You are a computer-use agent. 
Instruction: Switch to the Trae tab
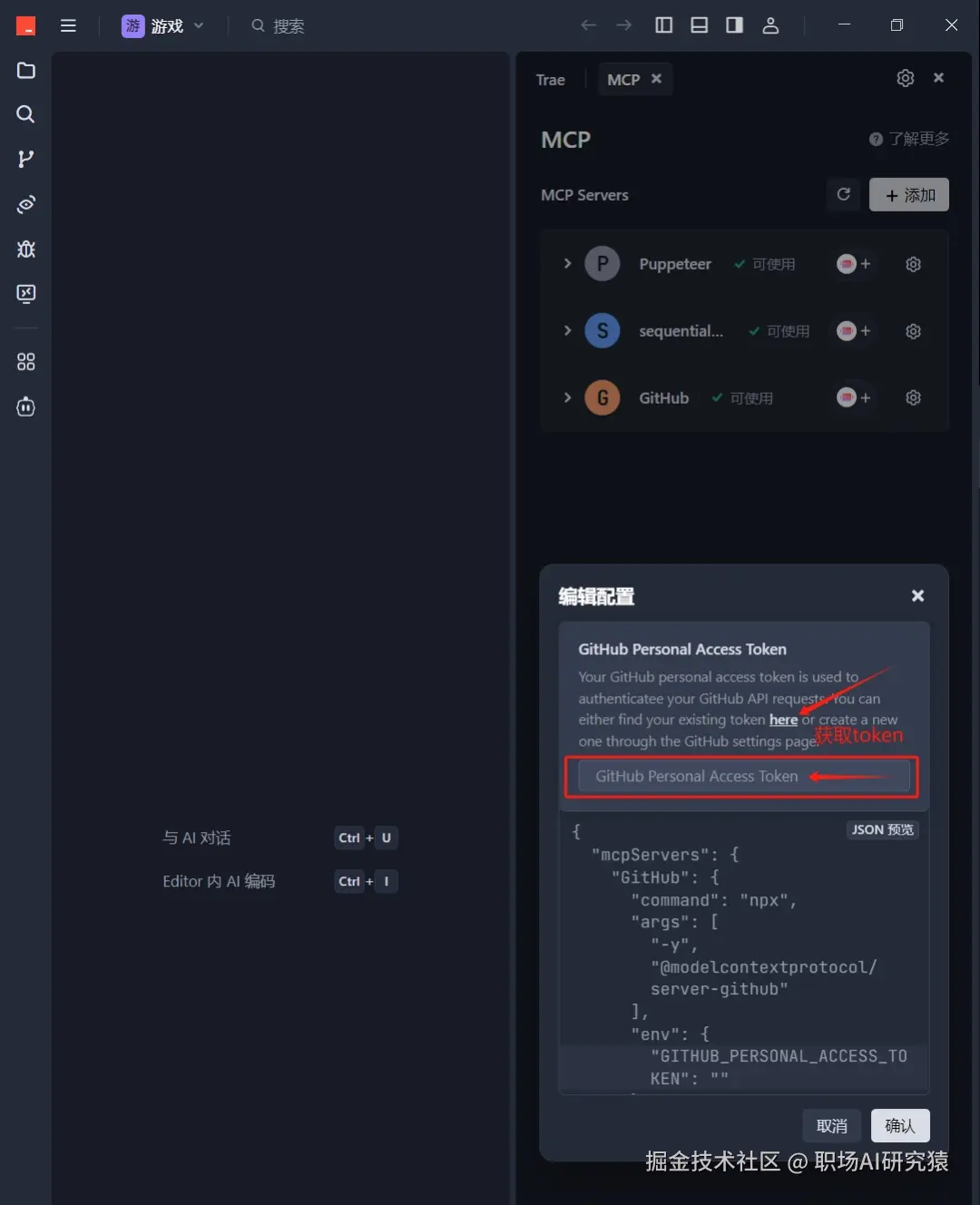550,80
